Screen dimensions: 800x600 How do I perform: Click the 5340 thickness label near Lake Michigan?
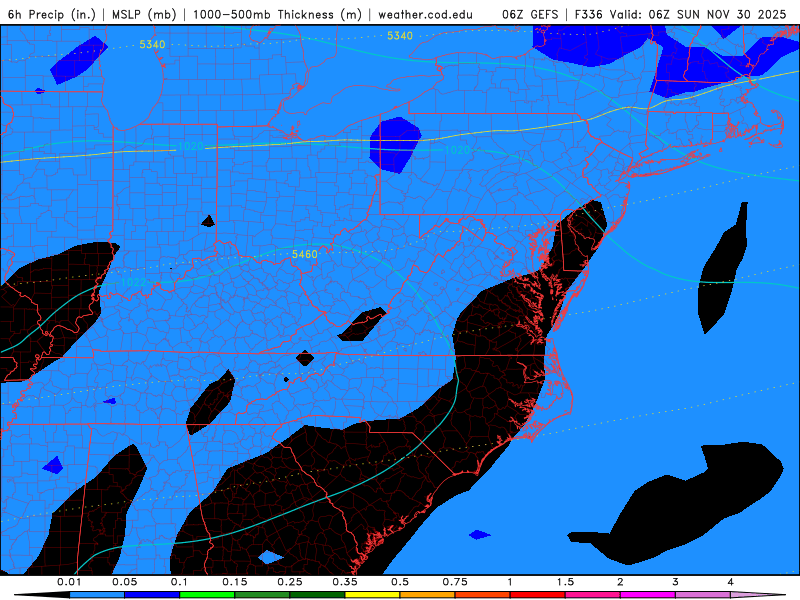tap(153, 44)
